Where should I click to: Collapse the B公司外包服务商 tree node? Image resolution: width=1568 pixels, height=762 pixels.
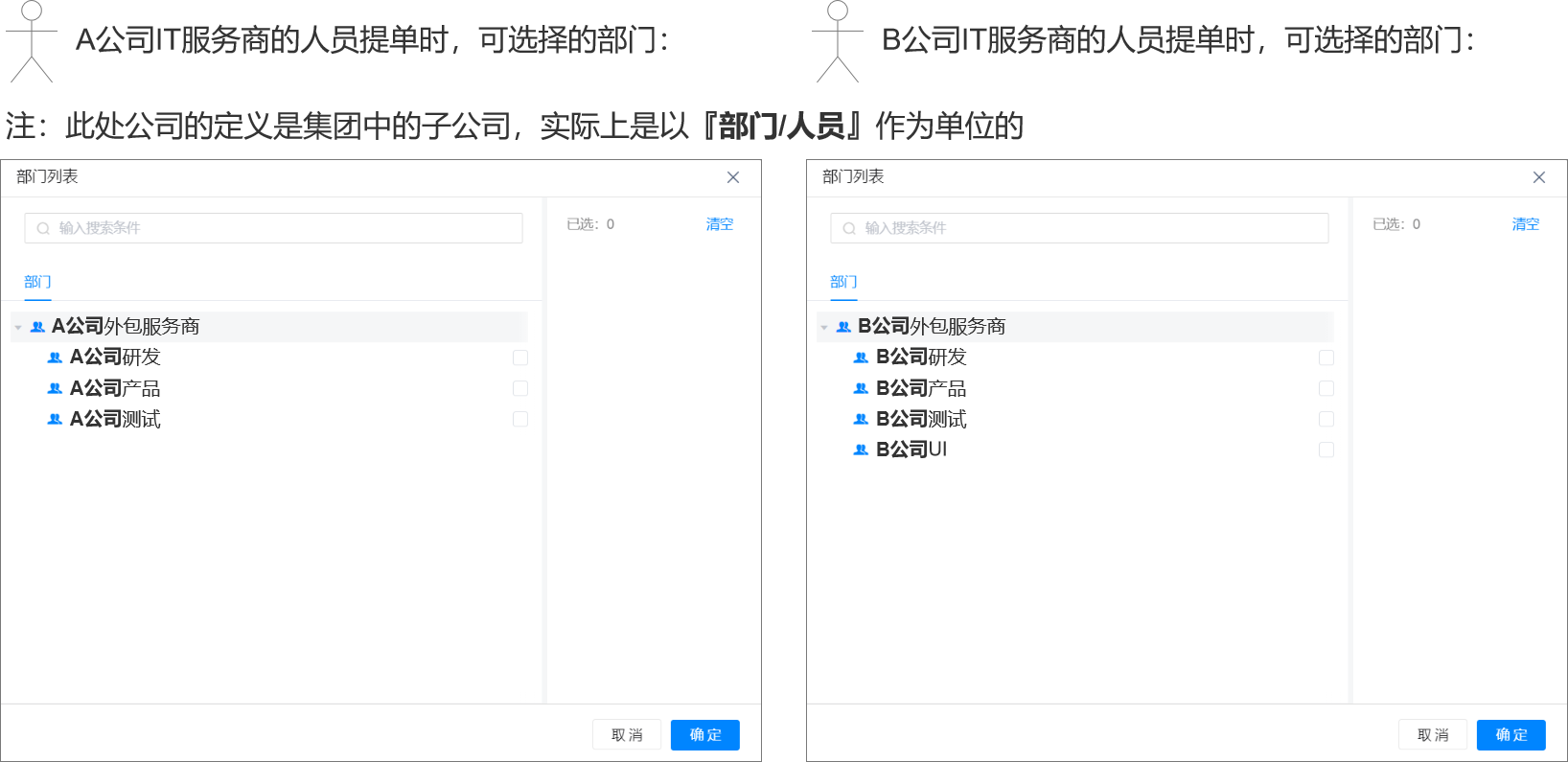[x=824, y=328]
